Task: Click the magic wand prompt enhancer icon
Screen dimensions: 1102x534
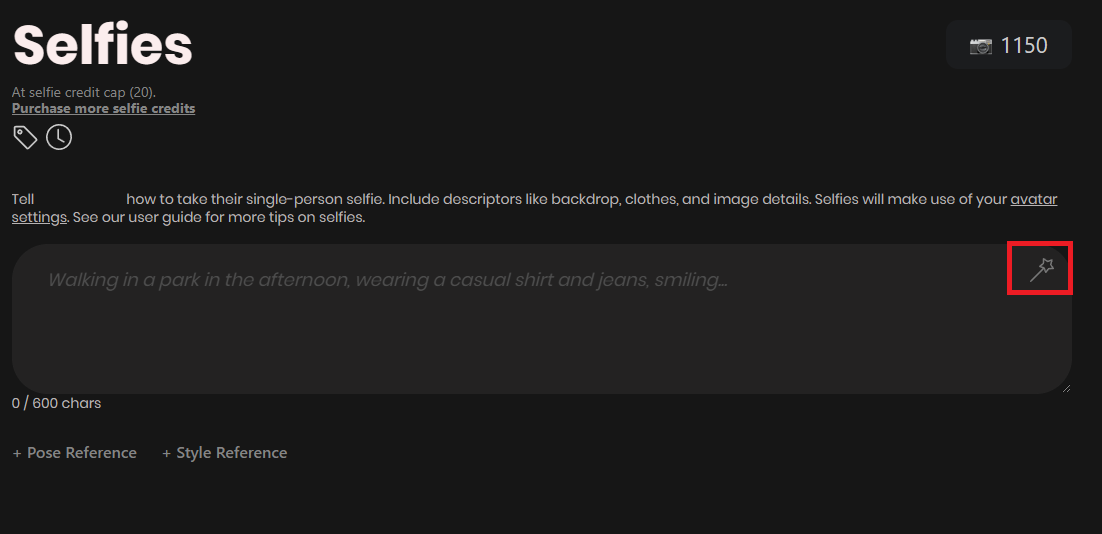Action: pyautogui.click(x=1041, y=269)
